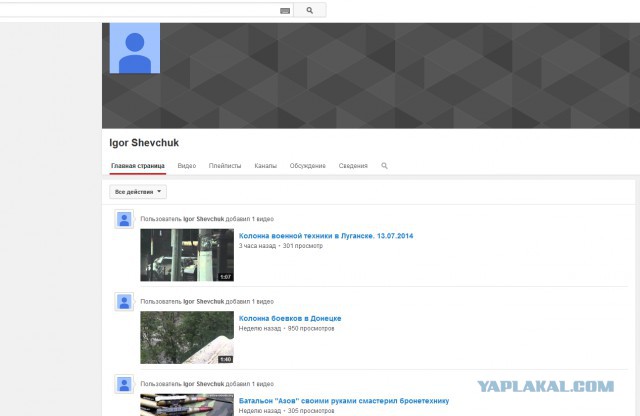Viewport: 640px width, 416px height.
Task: Click the text 'Неделю назад · 305 просмотров'
Action: (x=287, y=411)
